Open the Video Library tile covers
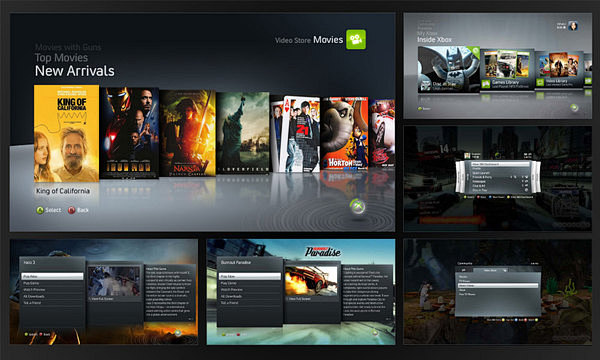Viewport: 600px width, 360px height. pyautogui.click(x=559, y=65)
